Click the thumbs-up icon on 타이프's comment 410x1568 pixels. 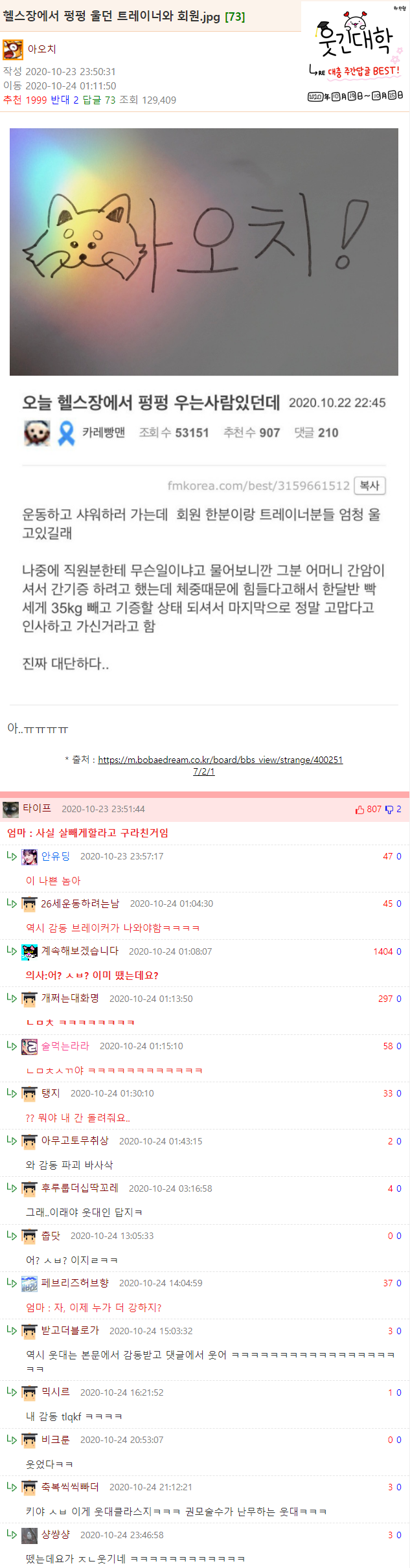point(359,810)
